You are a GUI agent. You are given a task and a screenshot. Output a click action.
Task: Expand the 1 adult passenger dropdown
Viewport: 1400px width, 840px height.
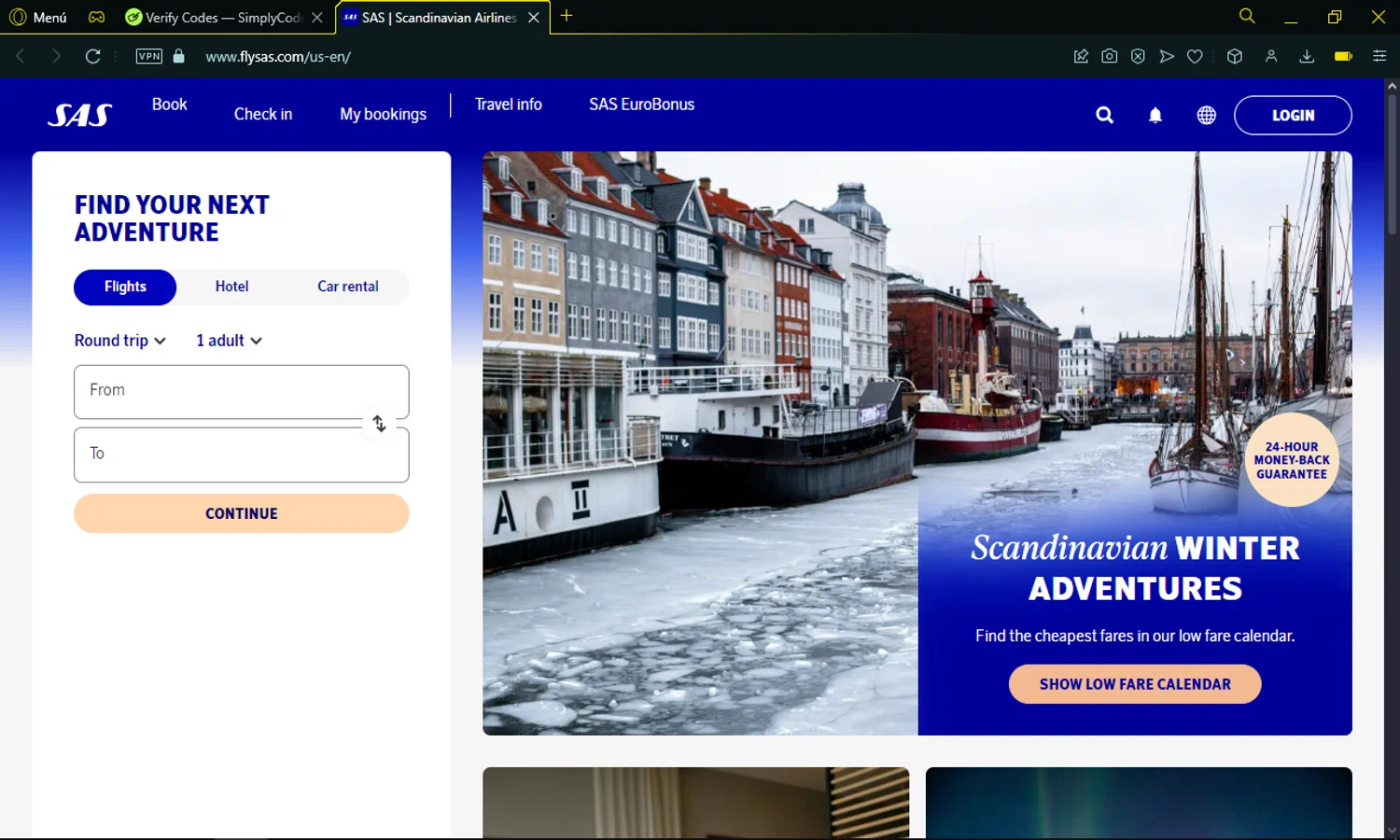230,341
